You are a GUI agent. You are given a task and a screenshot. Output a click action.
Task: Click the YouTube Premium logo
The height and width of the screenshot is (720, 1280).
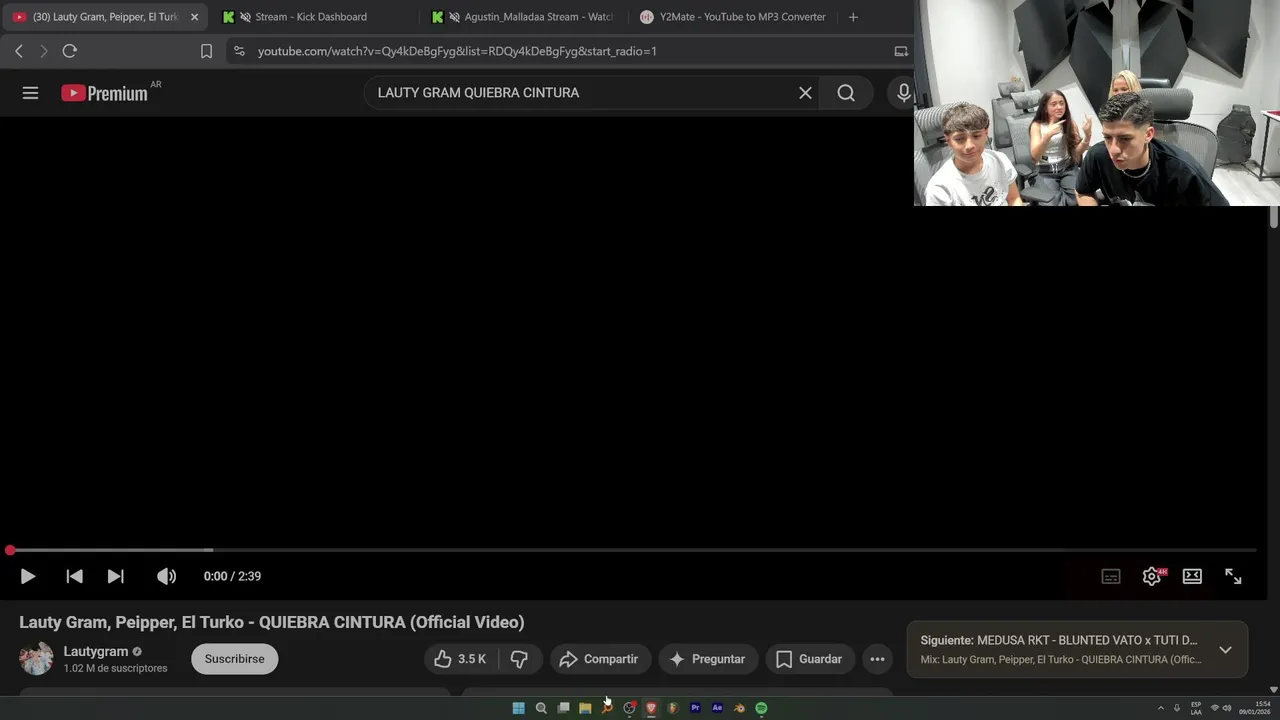point(104,93)
